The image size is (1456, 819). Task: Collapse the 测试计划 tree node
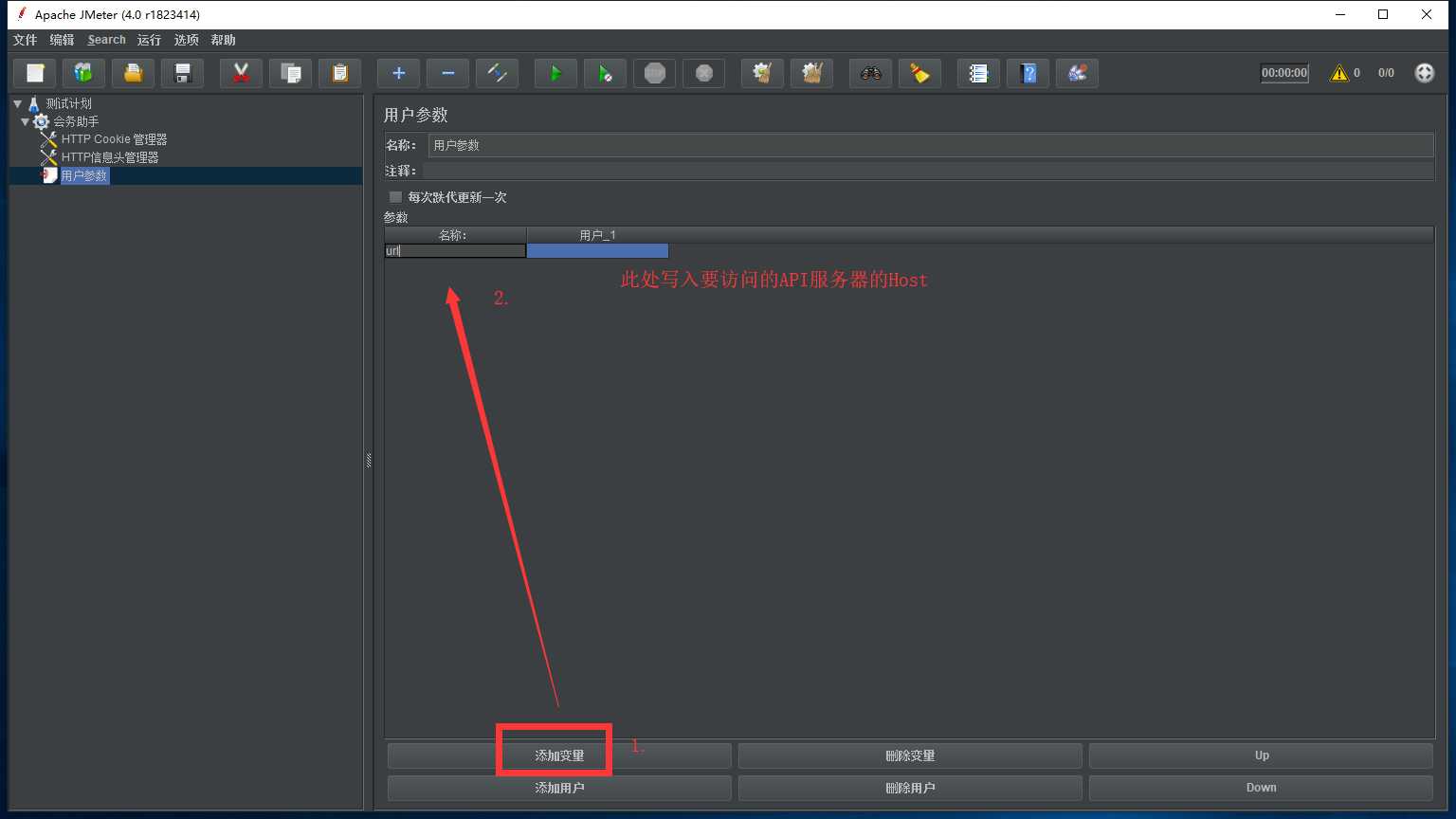tap(17, 103)
